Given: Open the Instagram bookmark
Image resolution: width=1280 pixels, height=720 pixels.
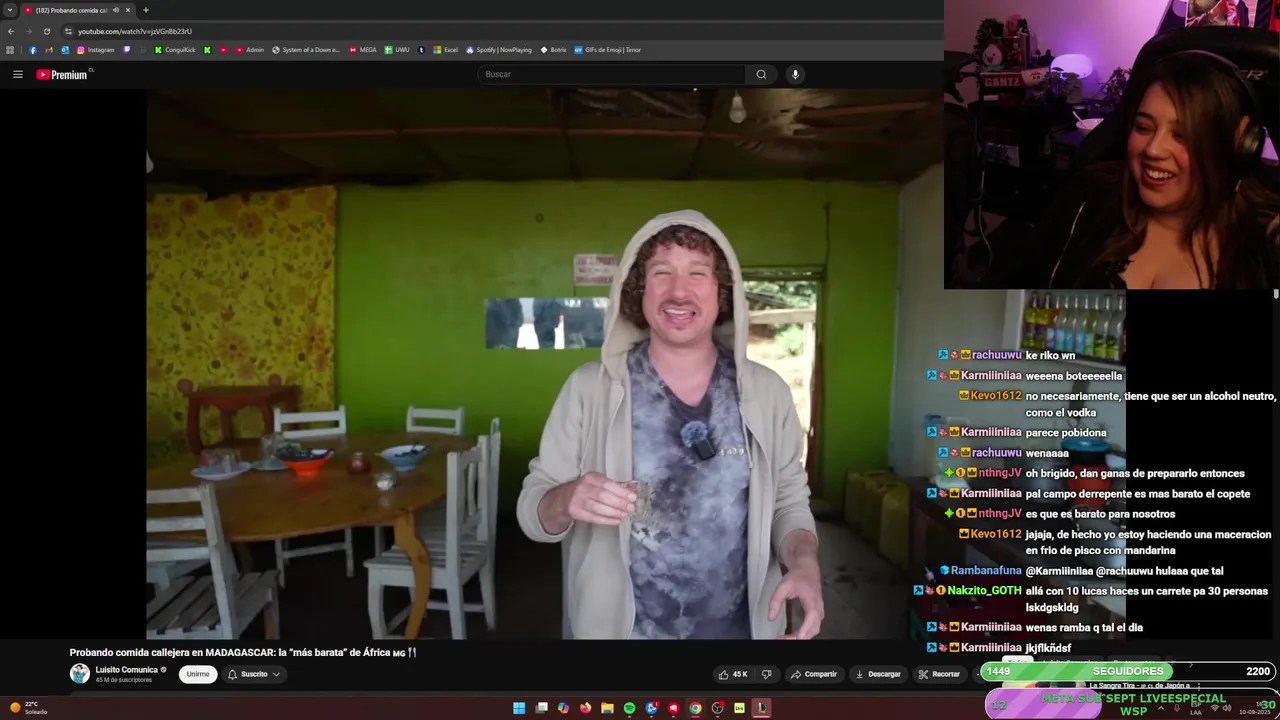Looking at the screenshot, I should [x=96, y=50].
